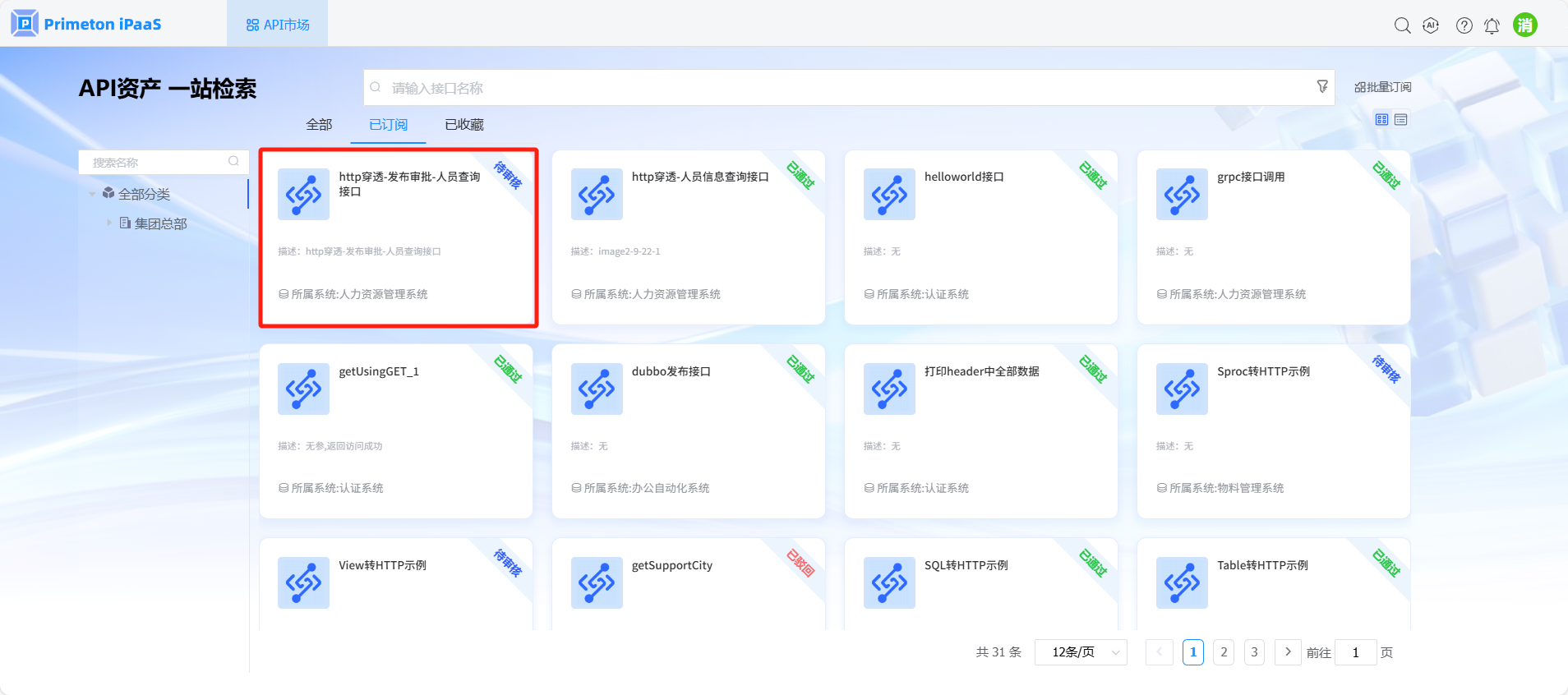Open the notifications bell
The image size is (1568, 695).
click(1492, 25)
